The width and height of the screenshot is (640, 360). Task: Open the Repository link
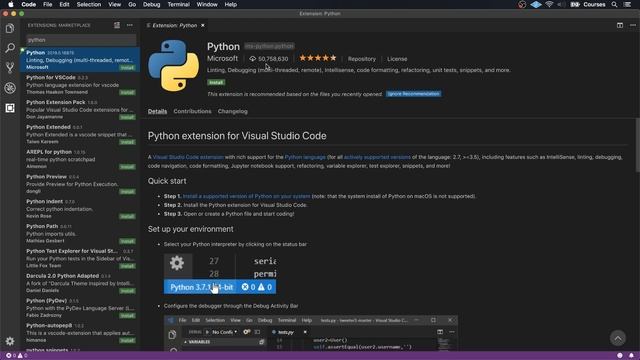point(362,59)
